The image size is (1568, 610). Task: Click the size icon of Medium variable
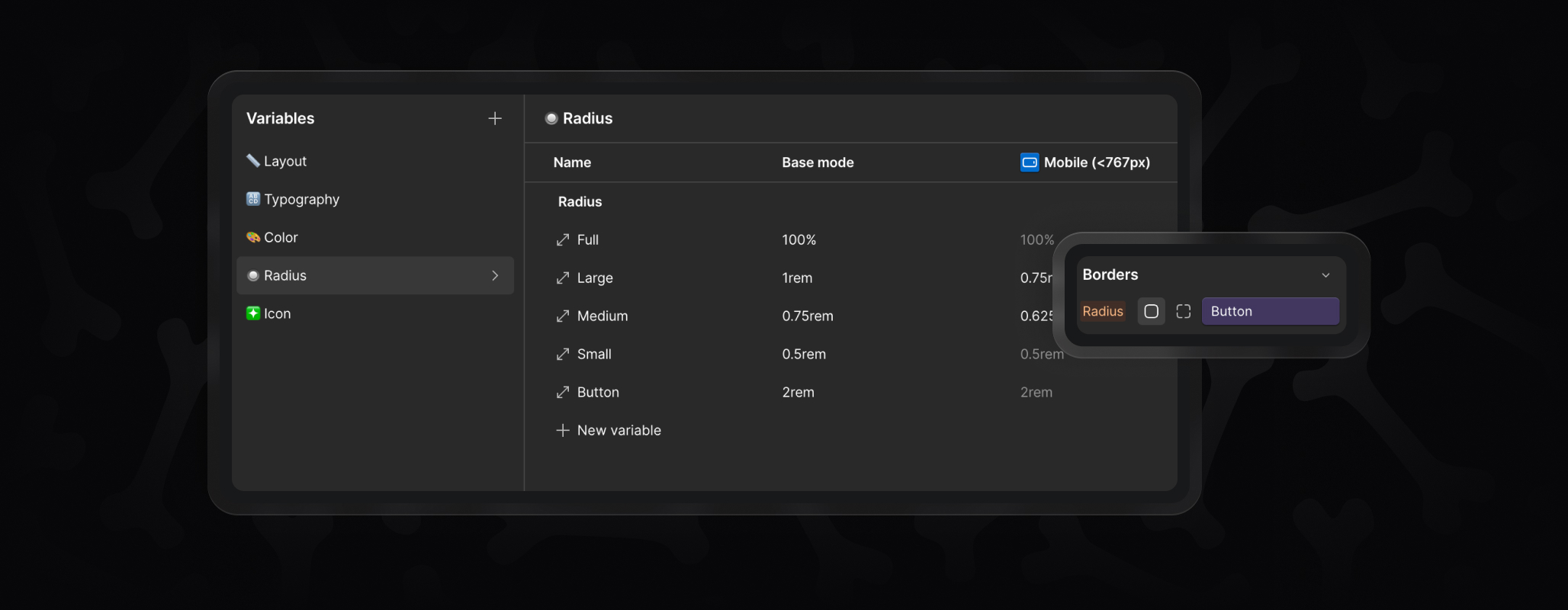(x=563, y=316)
